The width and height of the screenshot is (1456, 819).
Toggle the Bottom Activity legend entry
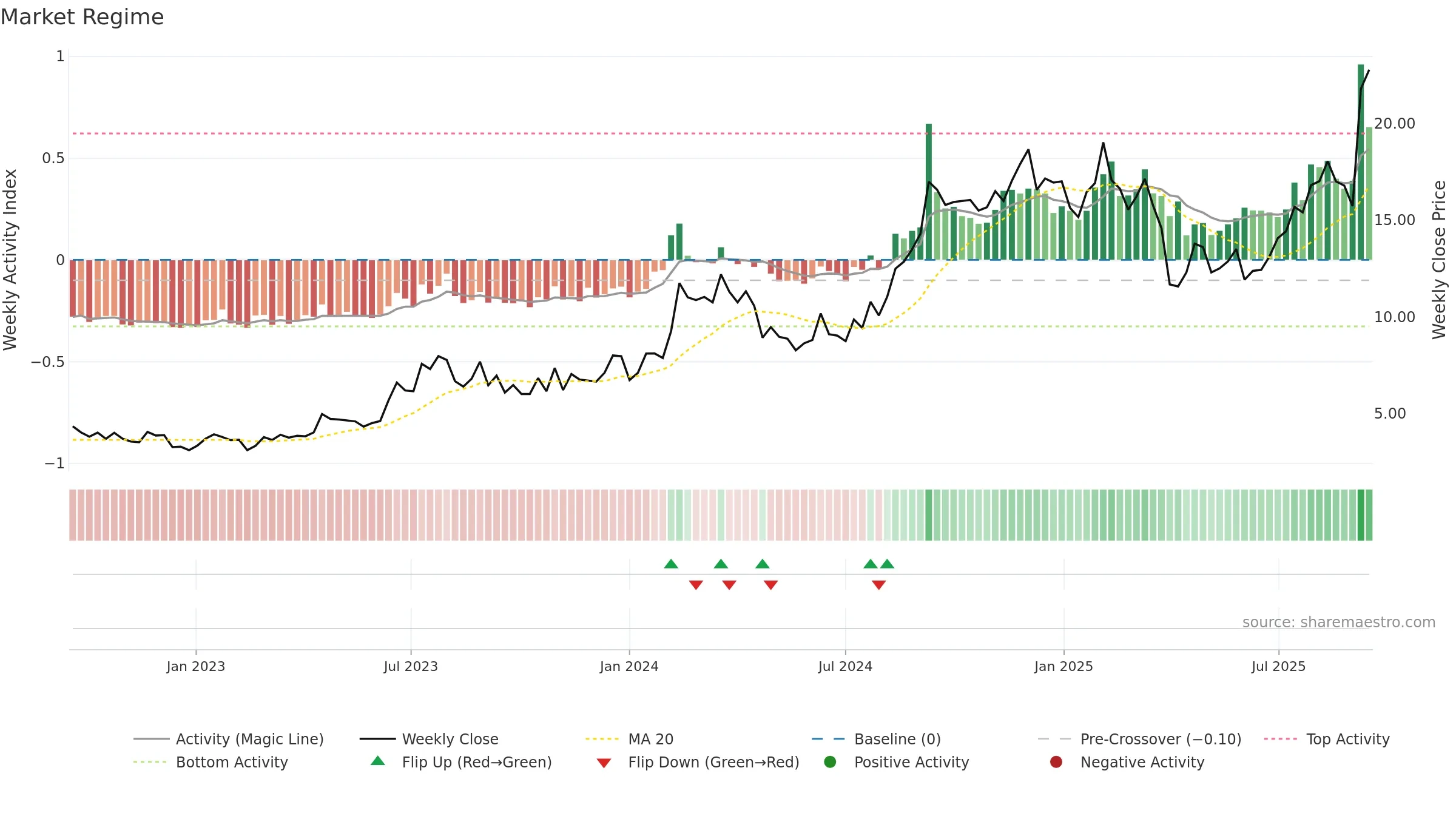(x=211, y=762)
